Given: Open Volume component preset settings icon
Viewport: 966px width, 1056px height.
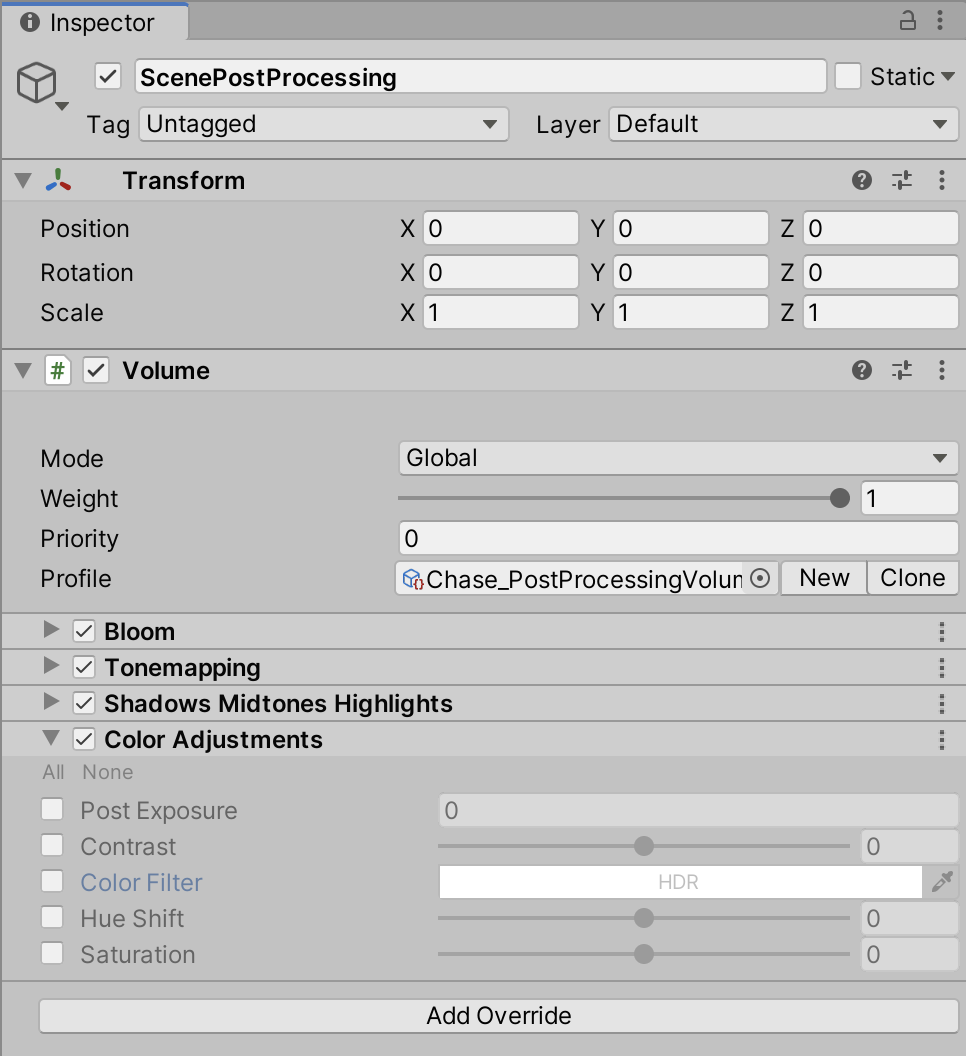Looking at the screenshot, I should click(902, 371).
